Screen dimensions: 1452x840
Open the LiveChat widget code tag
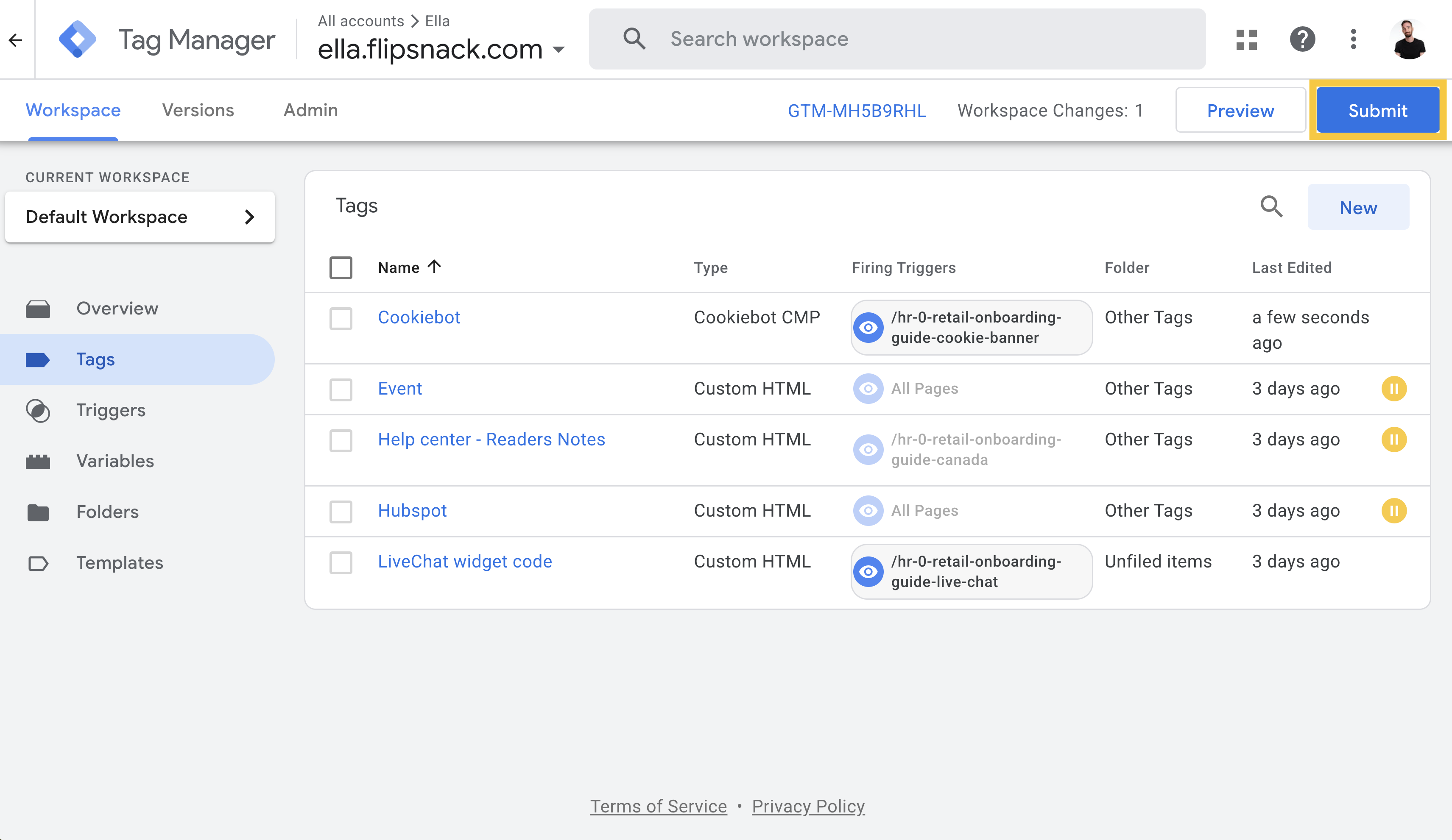[x=465, y=562]
